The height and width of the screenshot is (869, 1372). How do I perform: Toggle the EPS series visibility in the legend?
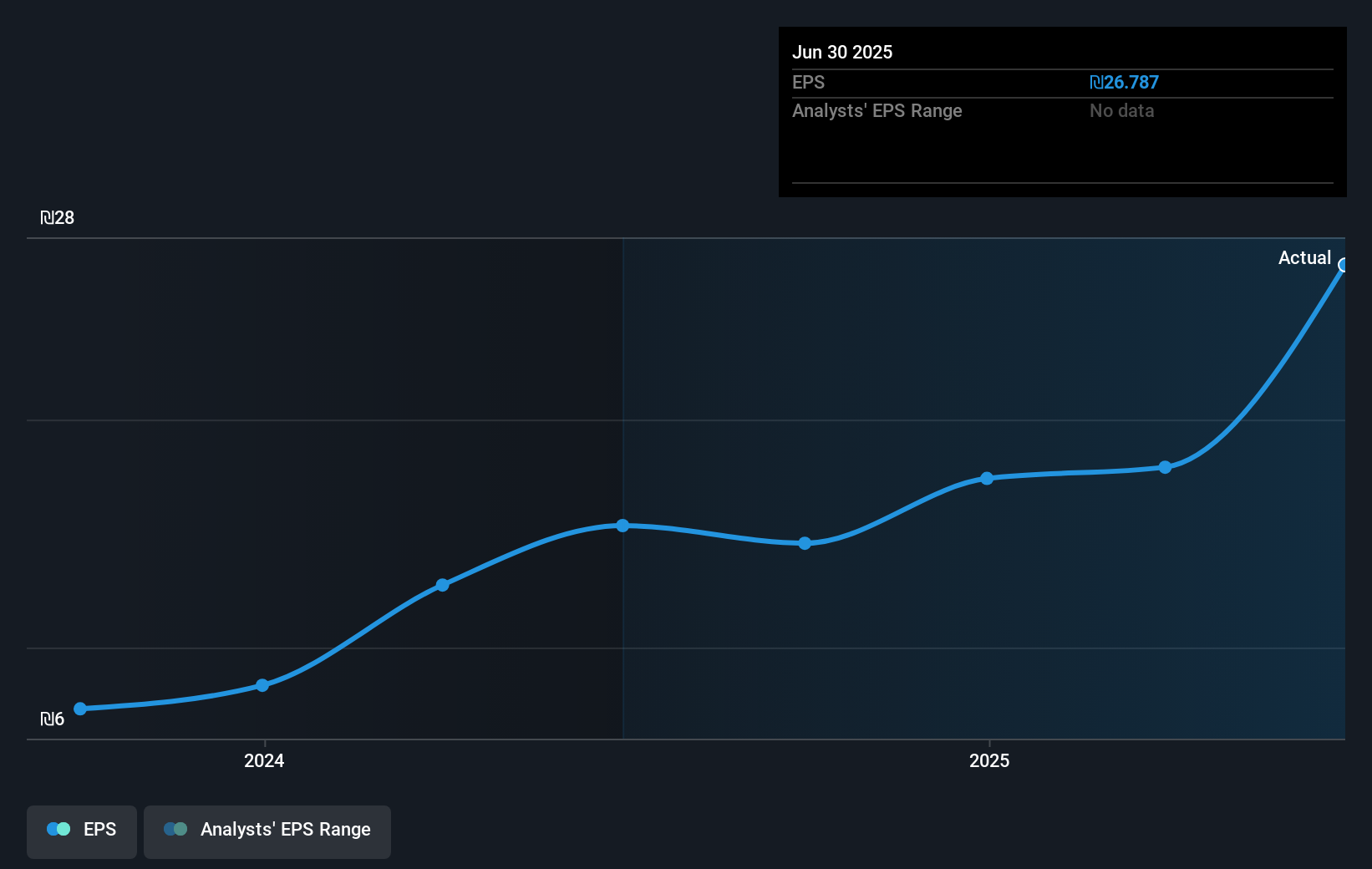[x=81, y=831]
